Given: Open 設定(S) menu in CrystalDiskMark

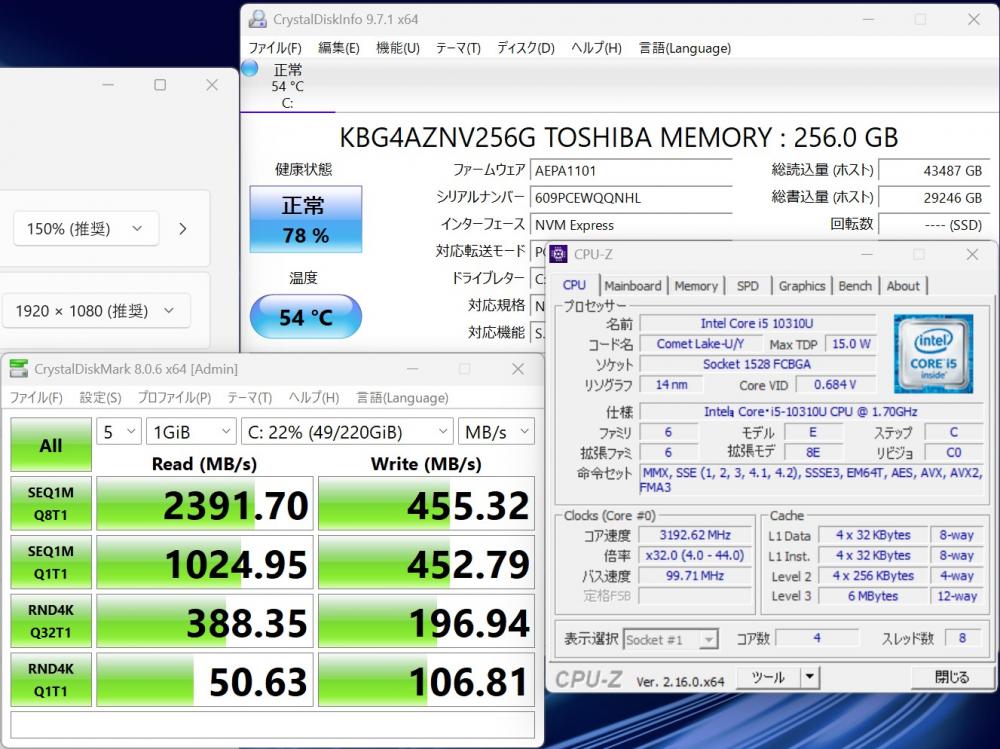Looking at the screenshot, I should pyautogui.click(x=100, y=397).
